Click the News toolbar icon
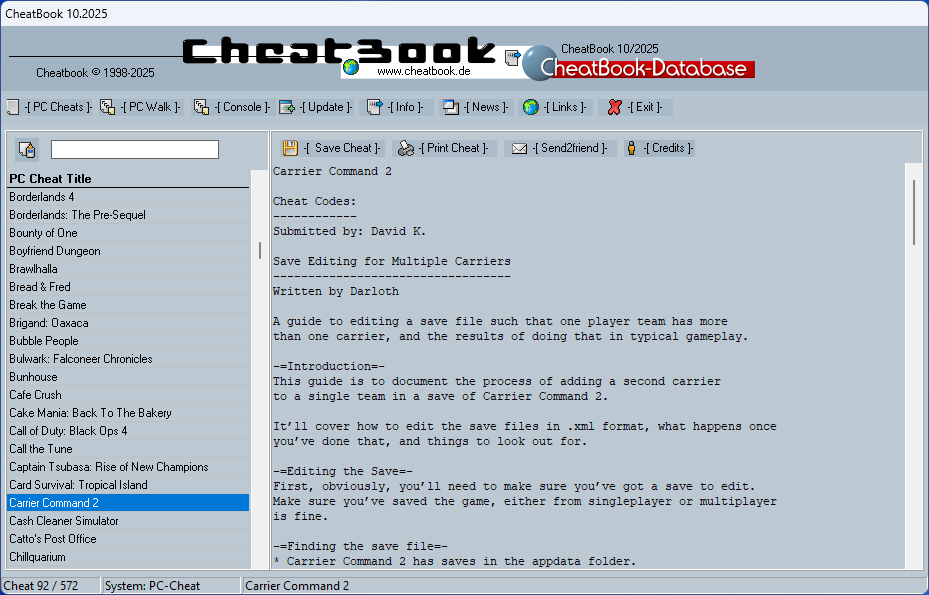 (451, 107)
